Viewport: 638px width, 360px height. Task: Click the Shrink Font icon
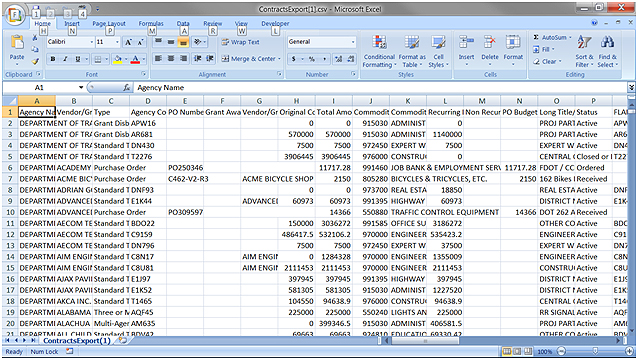[x=140, y=42]
